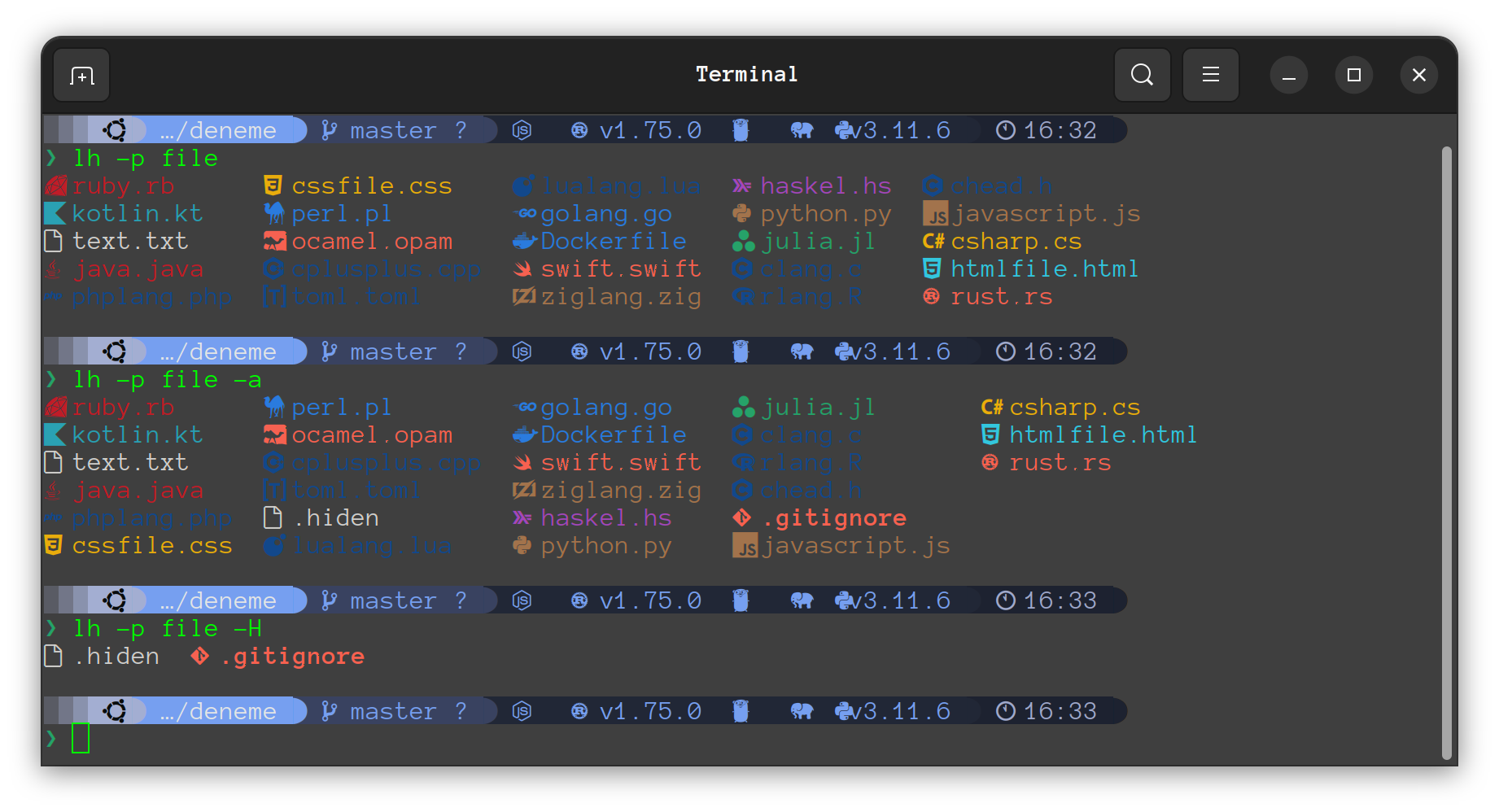This screenshot has height=812, width=1499.
Task: Click ziglang.zig in the first listing
Action: [x=621, y=296]
